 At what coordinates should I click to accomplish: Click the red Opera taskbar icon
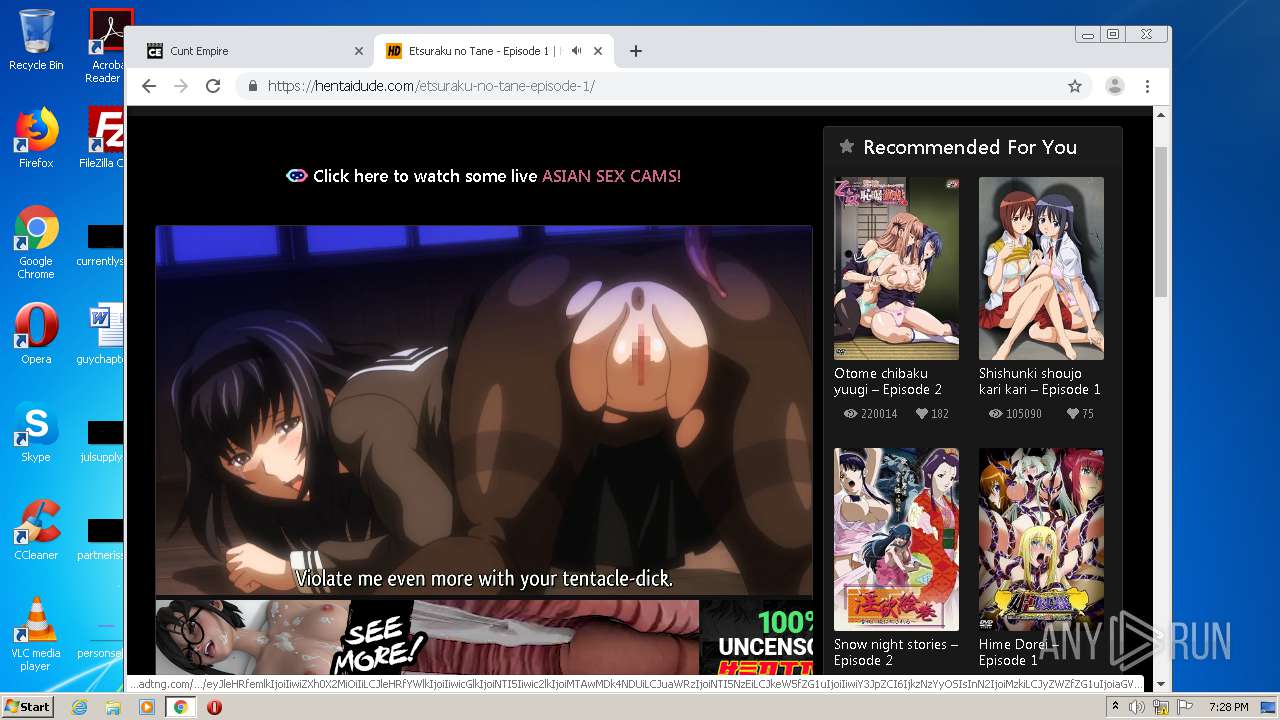point(214,707)
